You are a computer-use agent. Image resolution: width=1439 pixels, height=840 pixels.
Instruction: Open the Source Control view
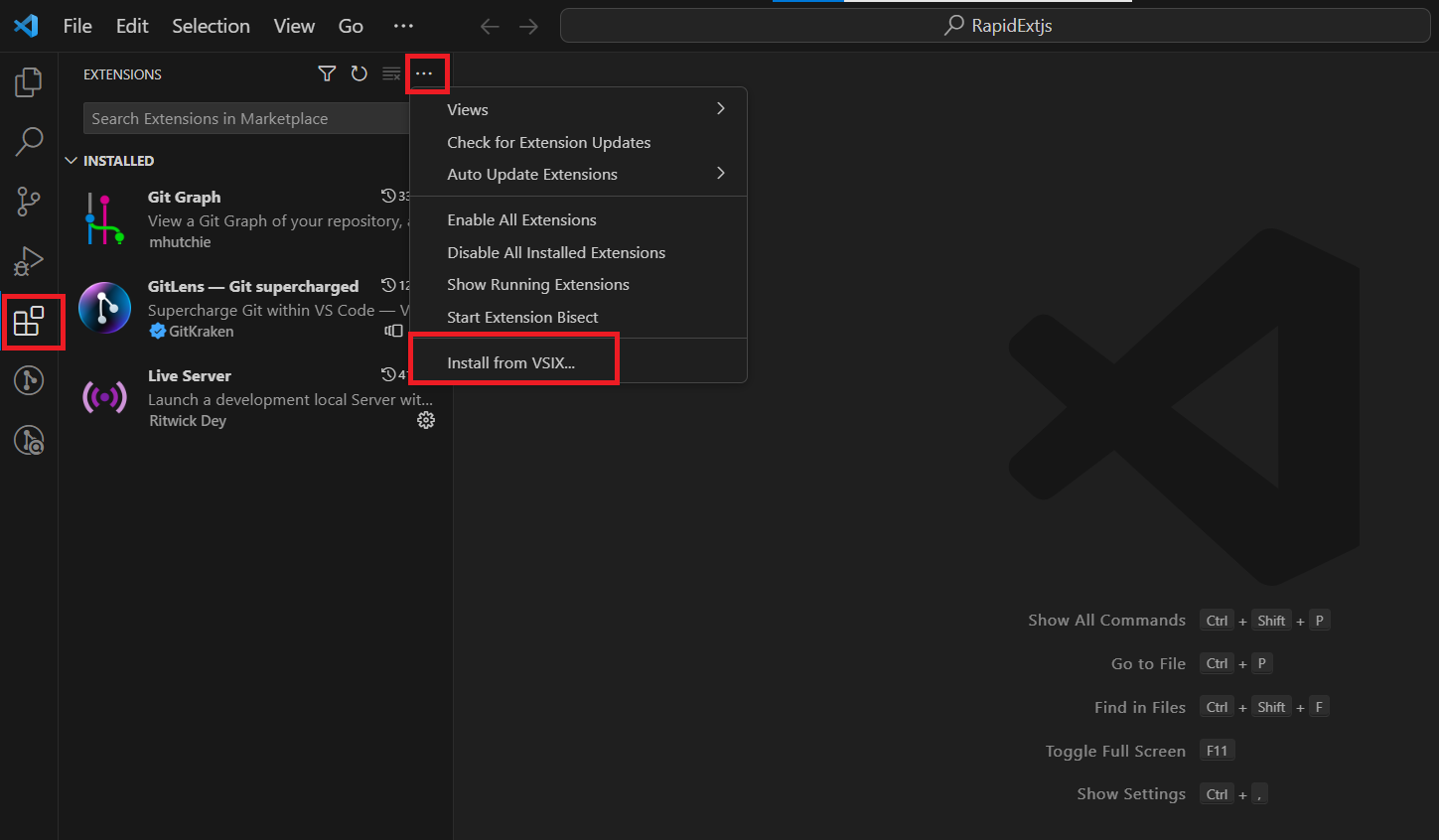pyautogui.click(x=29, y=202)
